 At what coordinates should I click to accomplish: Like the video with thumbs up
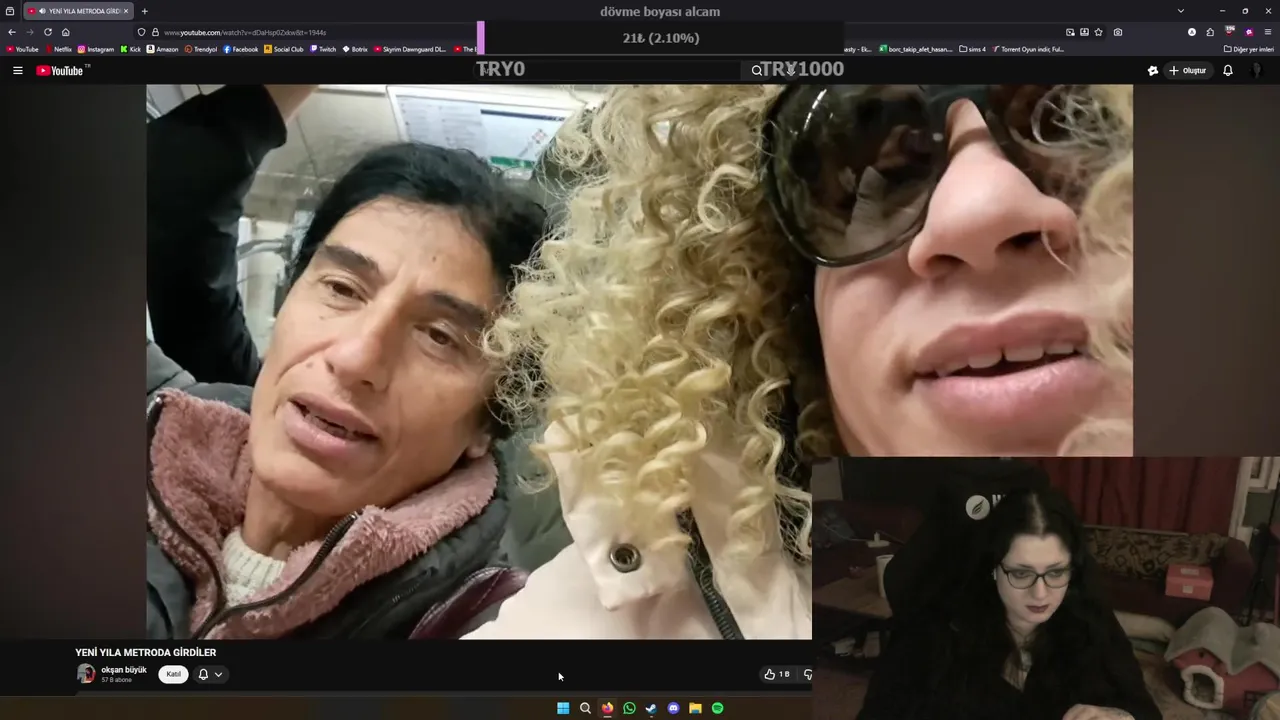pyautogui.click(x=777, y=674)
